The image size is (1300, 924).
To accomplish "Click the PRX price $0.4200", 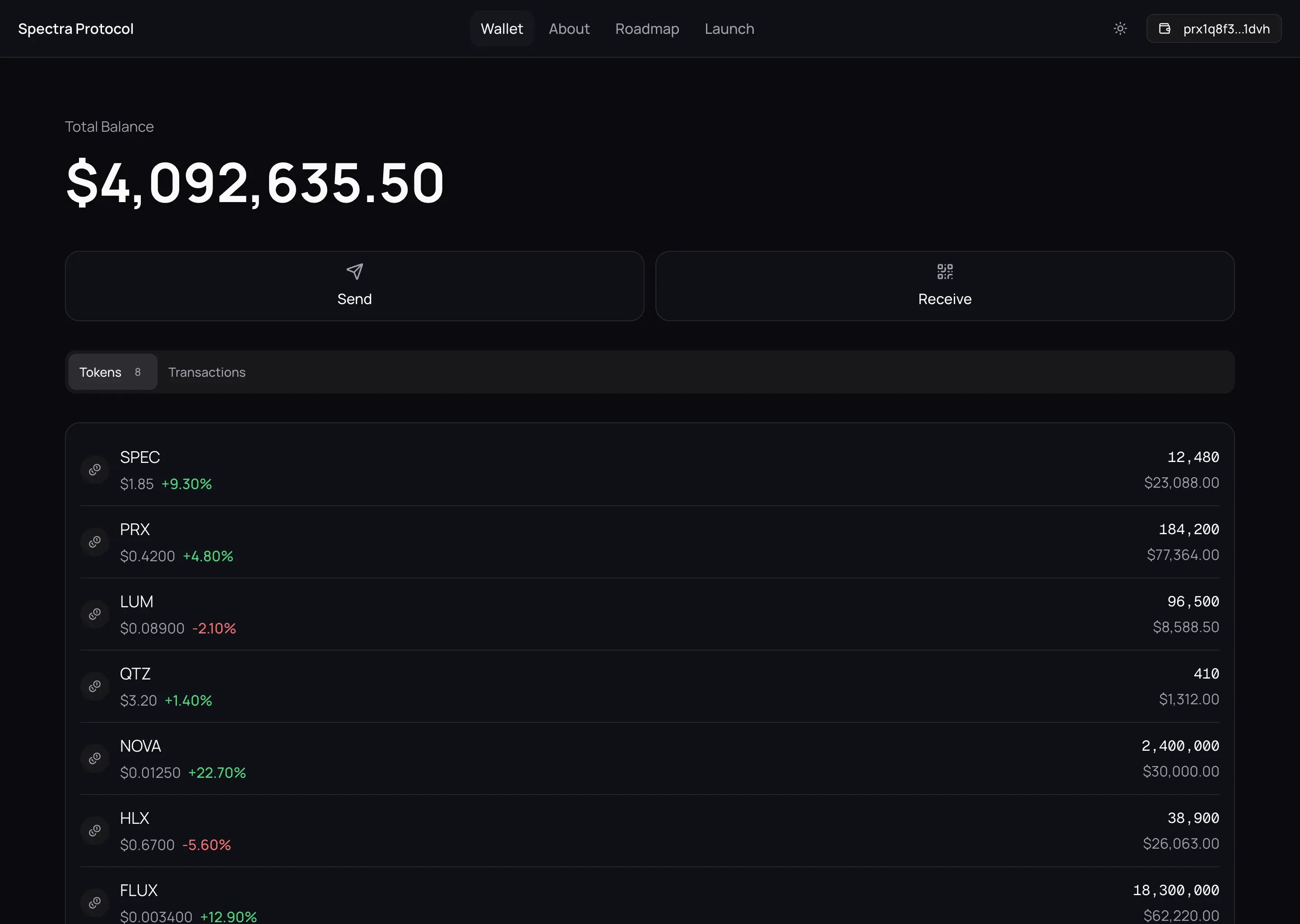I will tap(148, 556).
